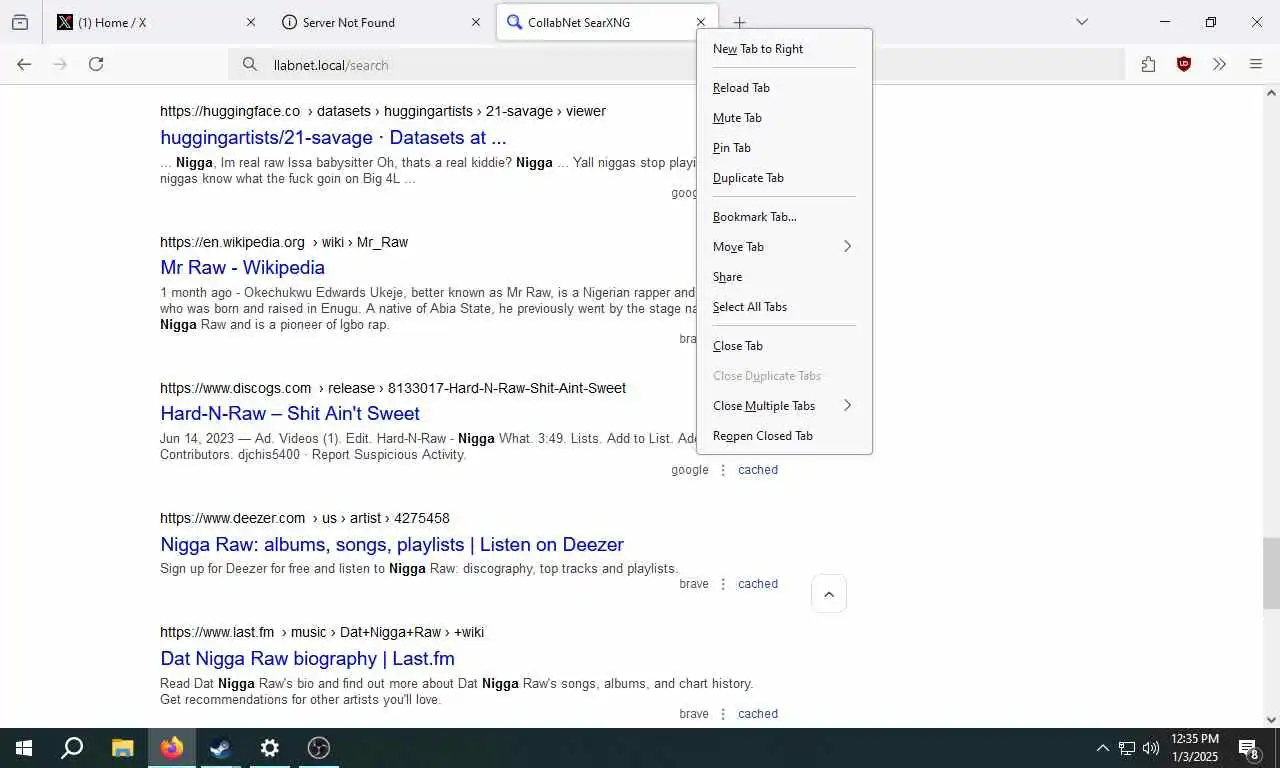The width and height of the screenshot is (1280, 768).
Task: Go back to the previous page
Action: click(24, 64)
